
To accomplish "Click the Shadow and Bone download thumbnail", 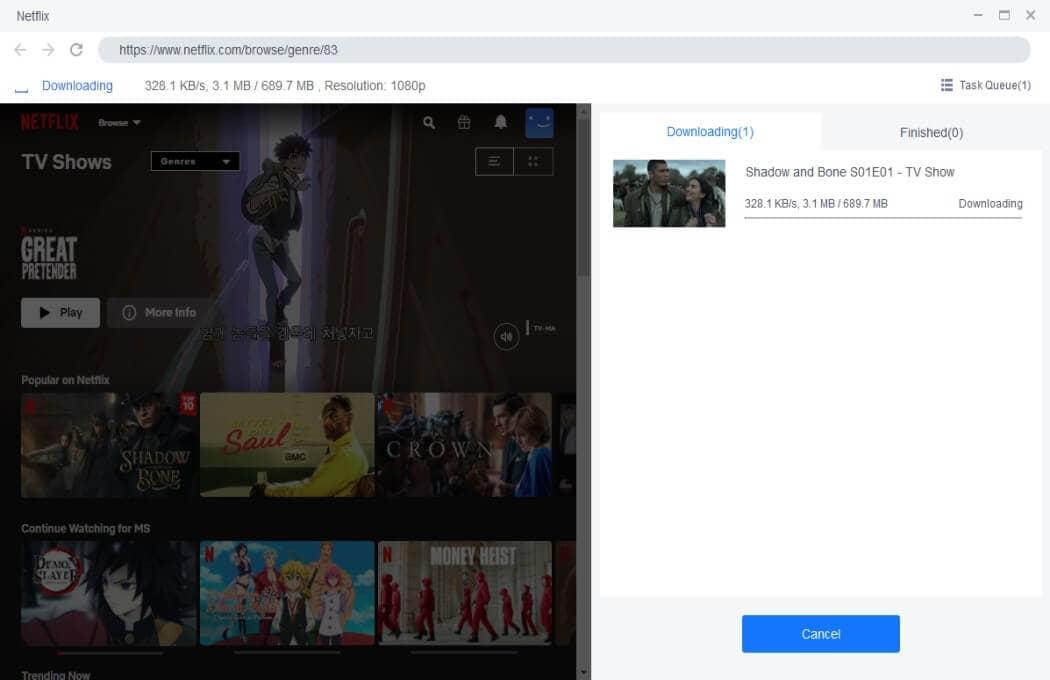I will point(669,193).
